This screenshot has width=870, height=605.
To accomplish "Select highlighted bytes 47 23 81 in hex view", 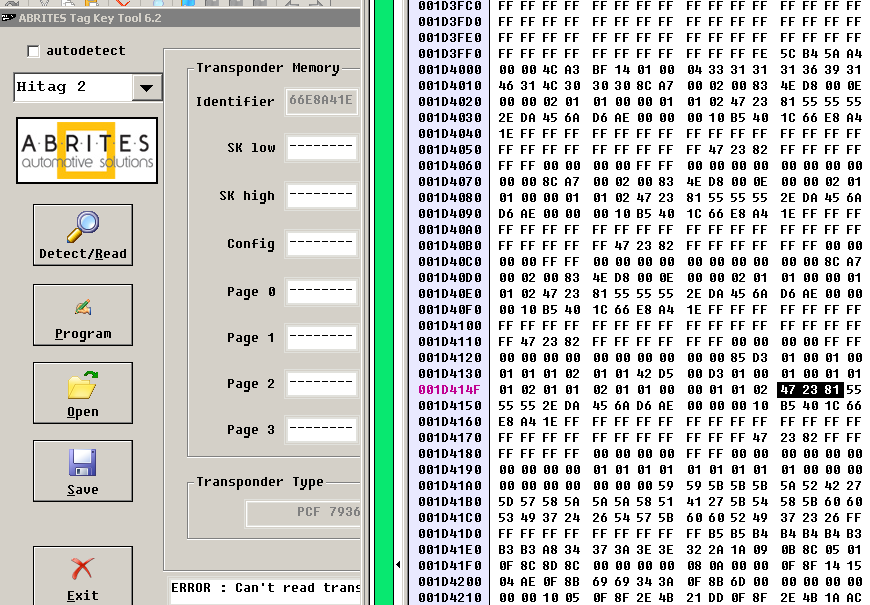I will (811, 389).
